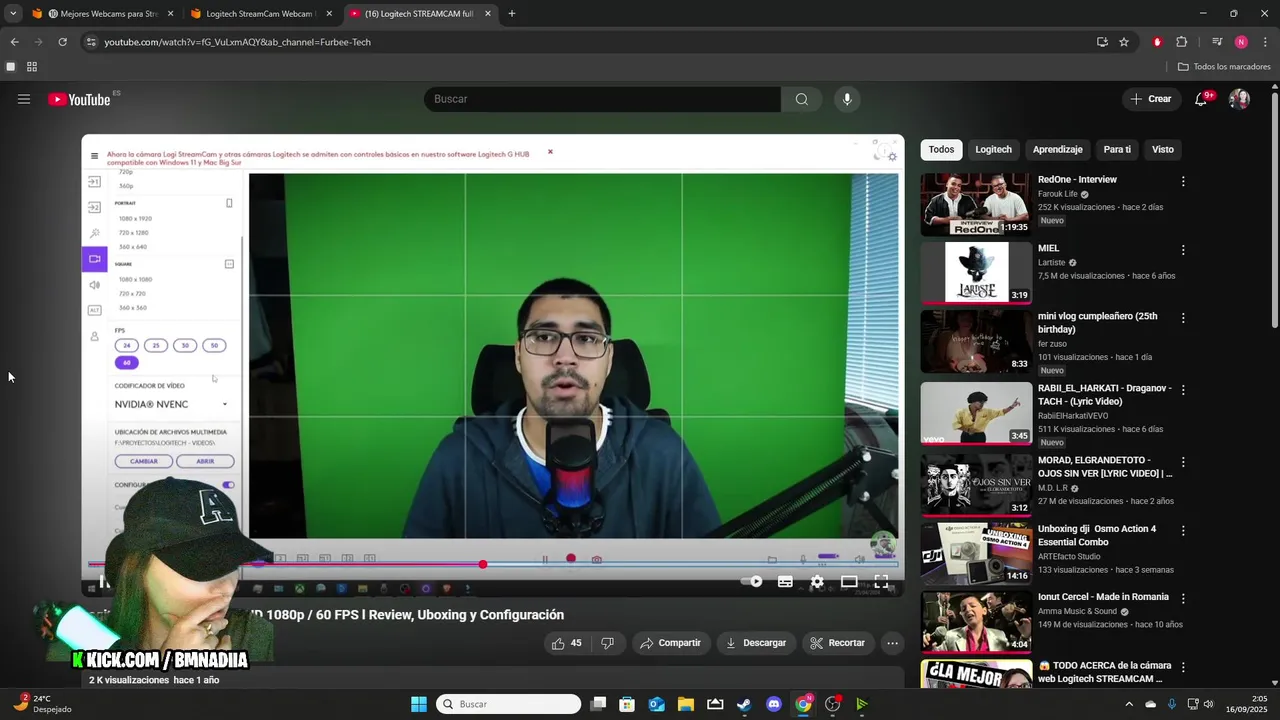The width and height of the screenshot is (1280, 720).
Task: Click the magnifier search button beside Buscar
Action: click(x=802, y=99)
